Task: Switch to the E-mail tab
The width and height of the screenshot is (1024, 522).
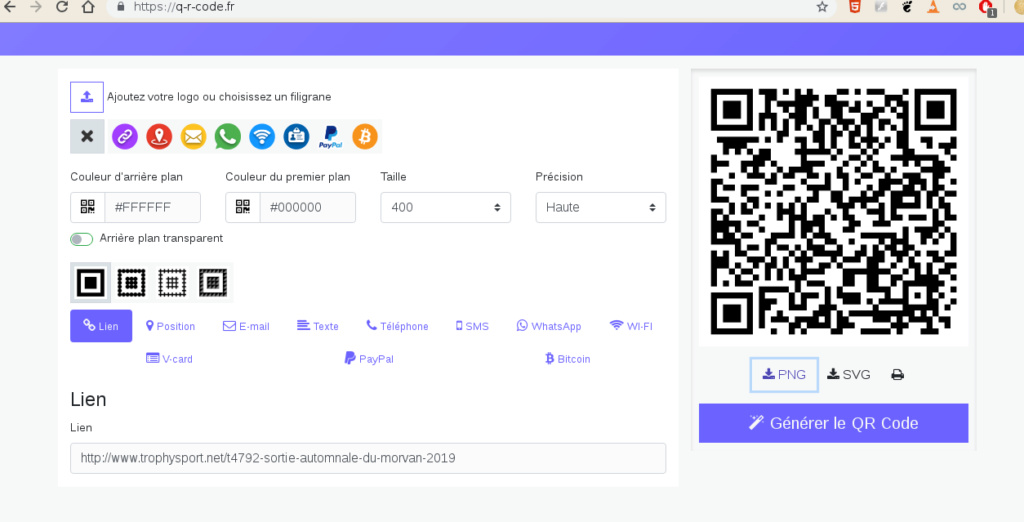Action: pos(246,326)
